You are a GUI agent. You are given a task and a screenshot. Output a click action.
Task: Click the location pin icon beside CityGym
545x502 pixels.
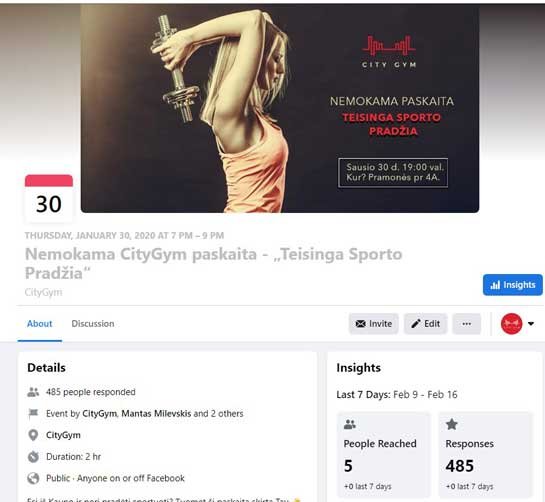(x=33, y=435)
